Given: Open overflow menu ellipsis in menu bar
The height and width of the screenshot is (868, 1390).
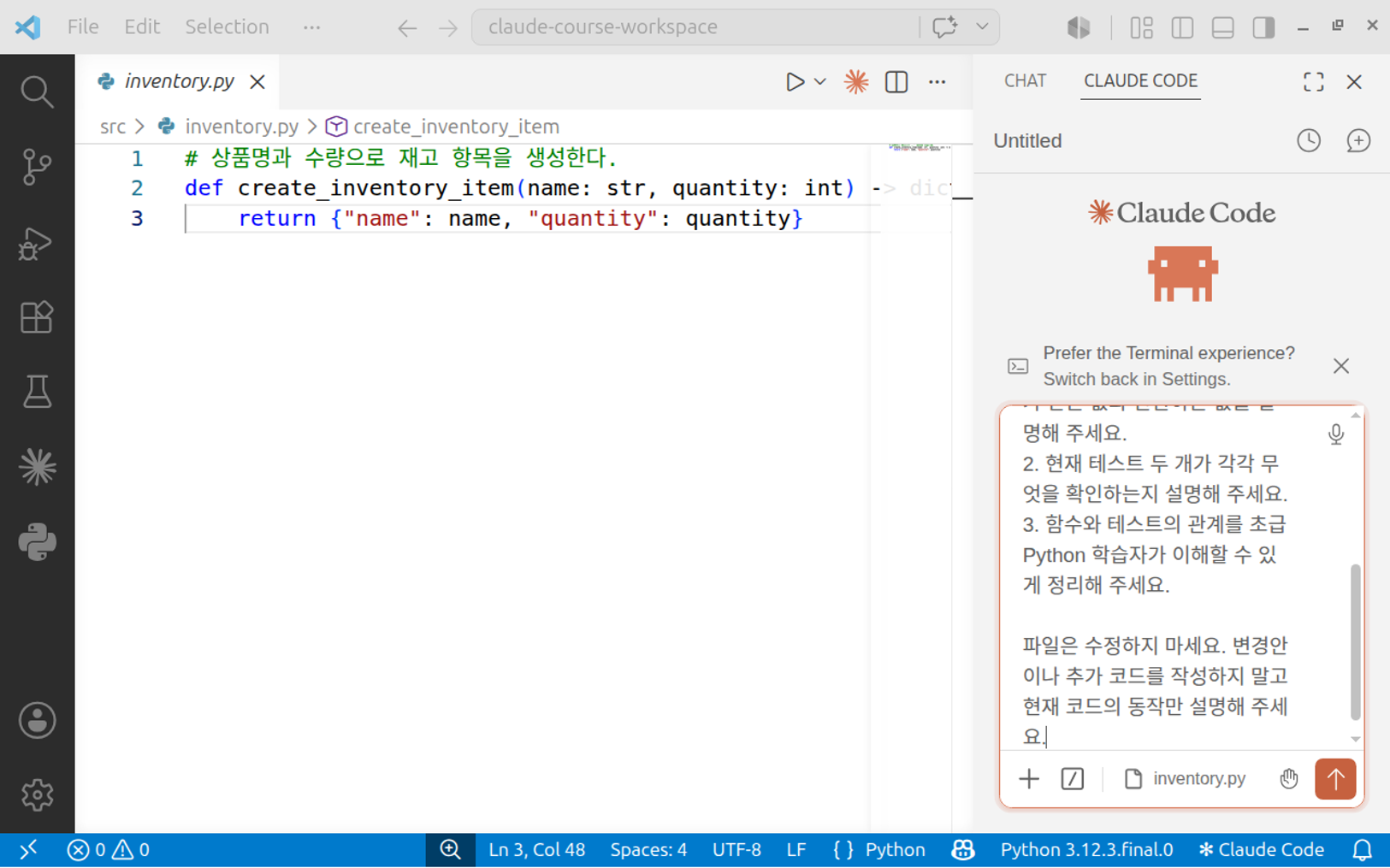Looking at the screenshot, I should (x=311, y=27).
